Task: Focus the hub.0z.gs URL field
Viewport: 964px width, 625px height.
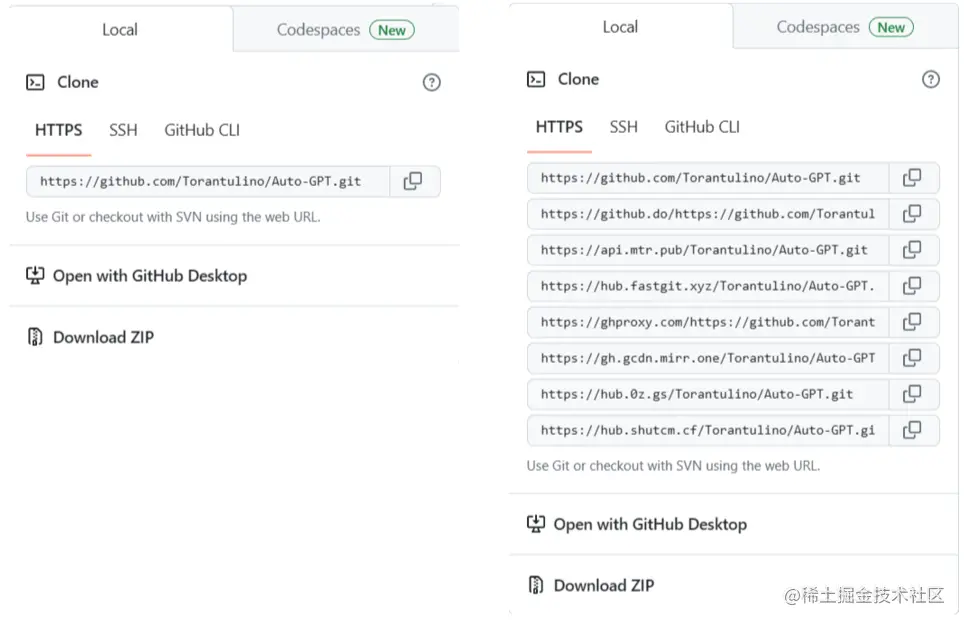Action: coord(708,394)
